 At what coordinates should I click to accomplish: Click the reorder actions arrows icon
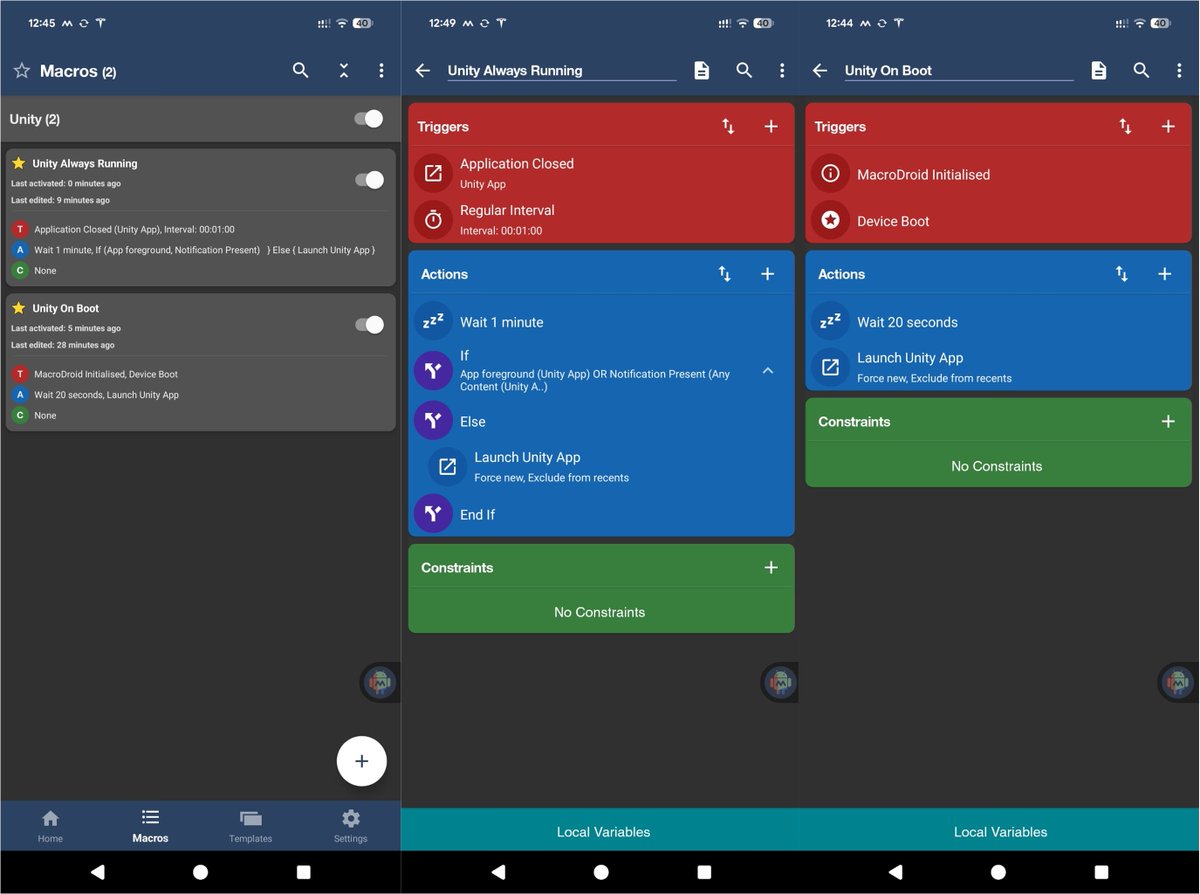pyautogui.click(x=724, y=273)
